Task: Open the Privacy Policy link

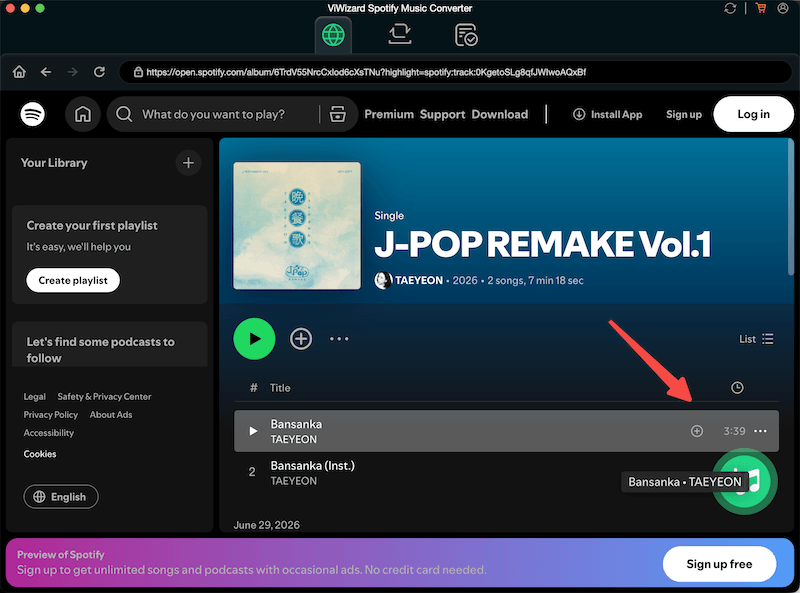Action: click(x=51, y=414)
